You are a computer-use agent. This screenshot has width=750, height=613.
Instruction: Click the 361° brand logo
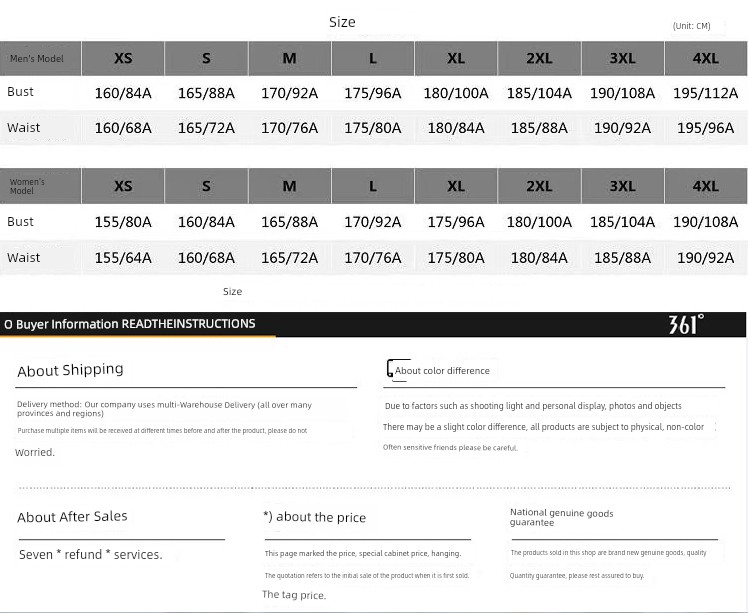[686, 324]
